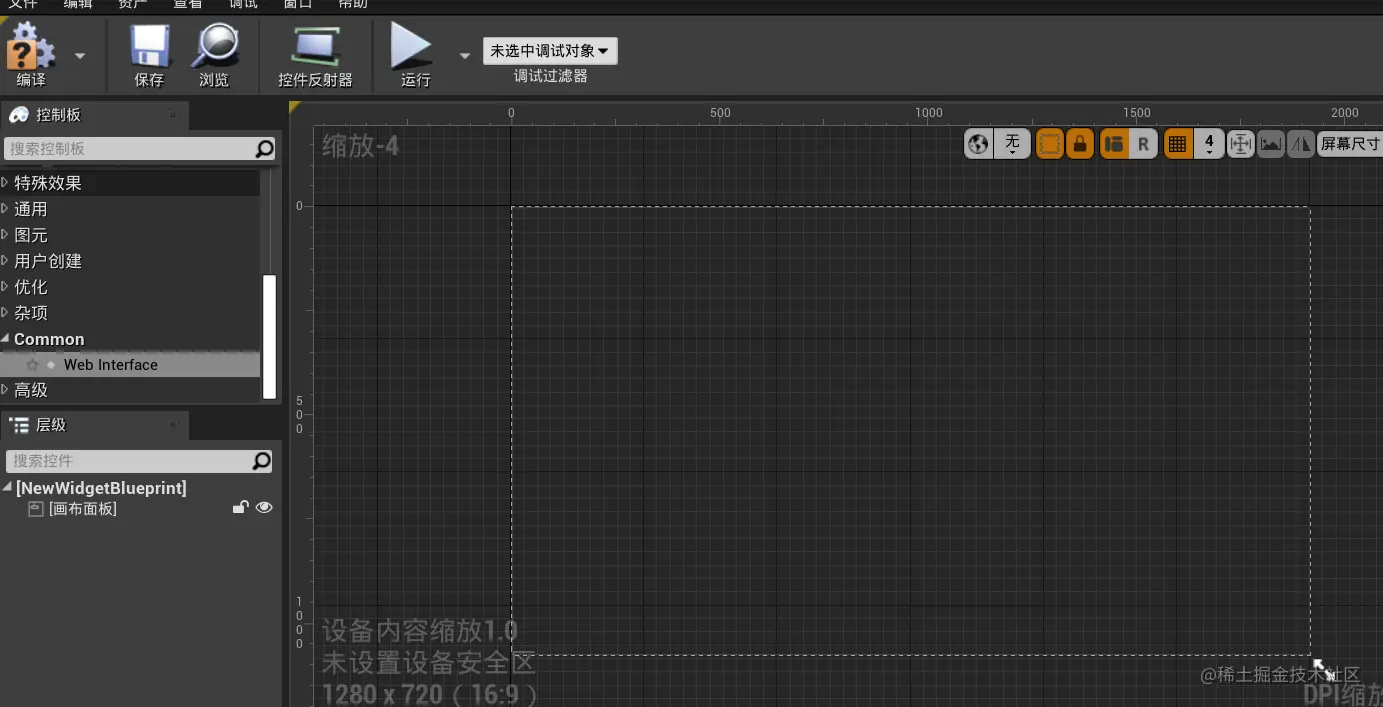Viewport: 1383px width, 707px height.
Task: Open the Run (运行) options dropdown arrow
Action: click(x=464, y=56)
